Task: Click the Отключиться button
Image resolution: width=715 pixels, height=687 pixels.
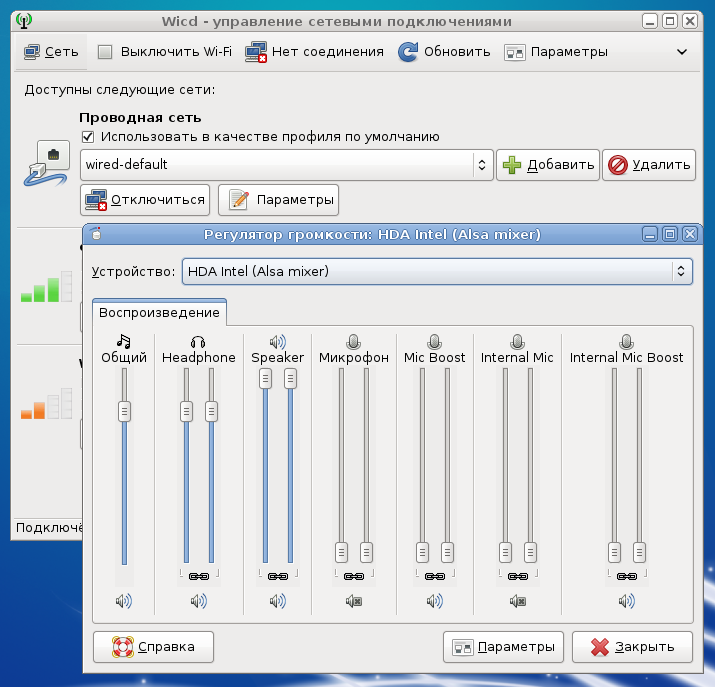Action: [x=145, y=200]
